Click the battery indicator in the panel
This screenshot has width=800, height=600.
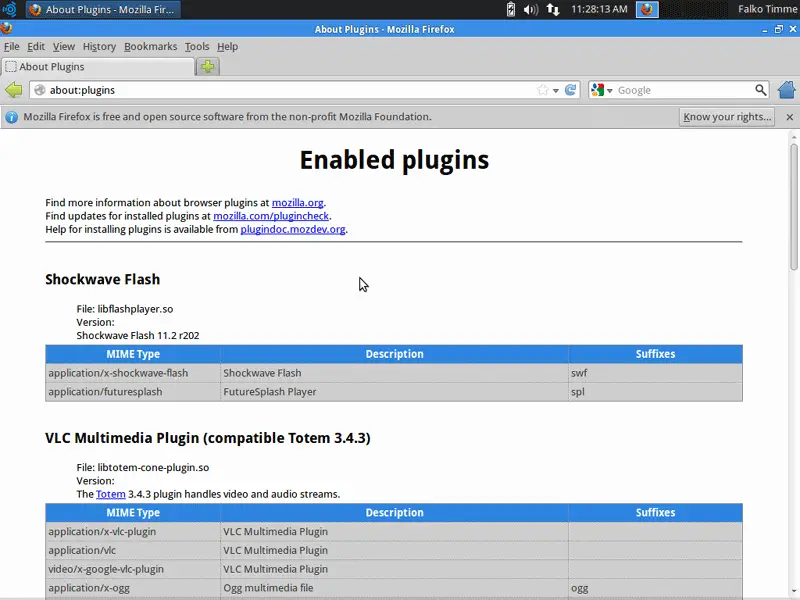510,9
